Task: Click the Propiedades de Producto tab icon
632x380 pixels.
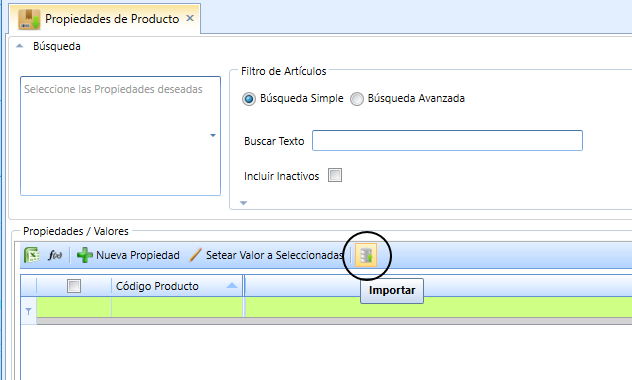Action: coord(29,19)
